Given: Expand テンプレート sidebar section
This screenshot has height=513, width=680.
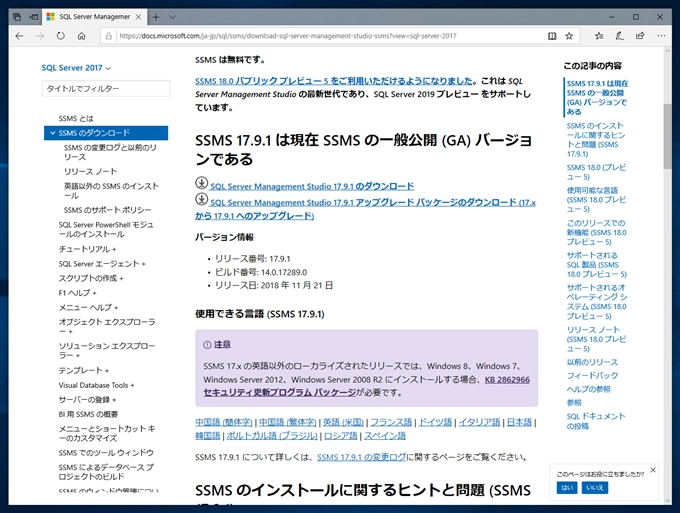Looking at the screenshot, I should 83,370.
